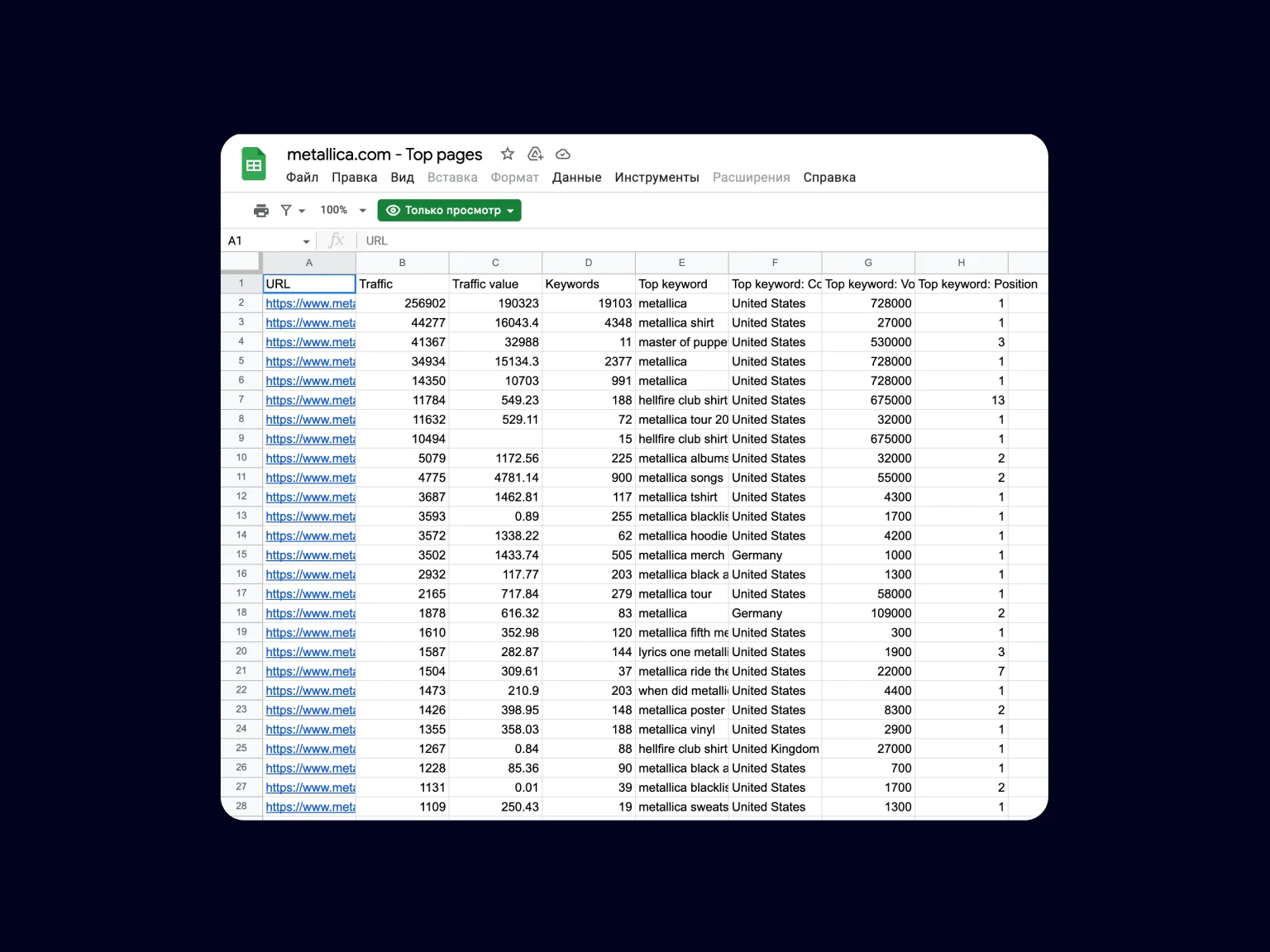Open the Справка menu
Viewport: 1270px width, 952px height.
829,178
